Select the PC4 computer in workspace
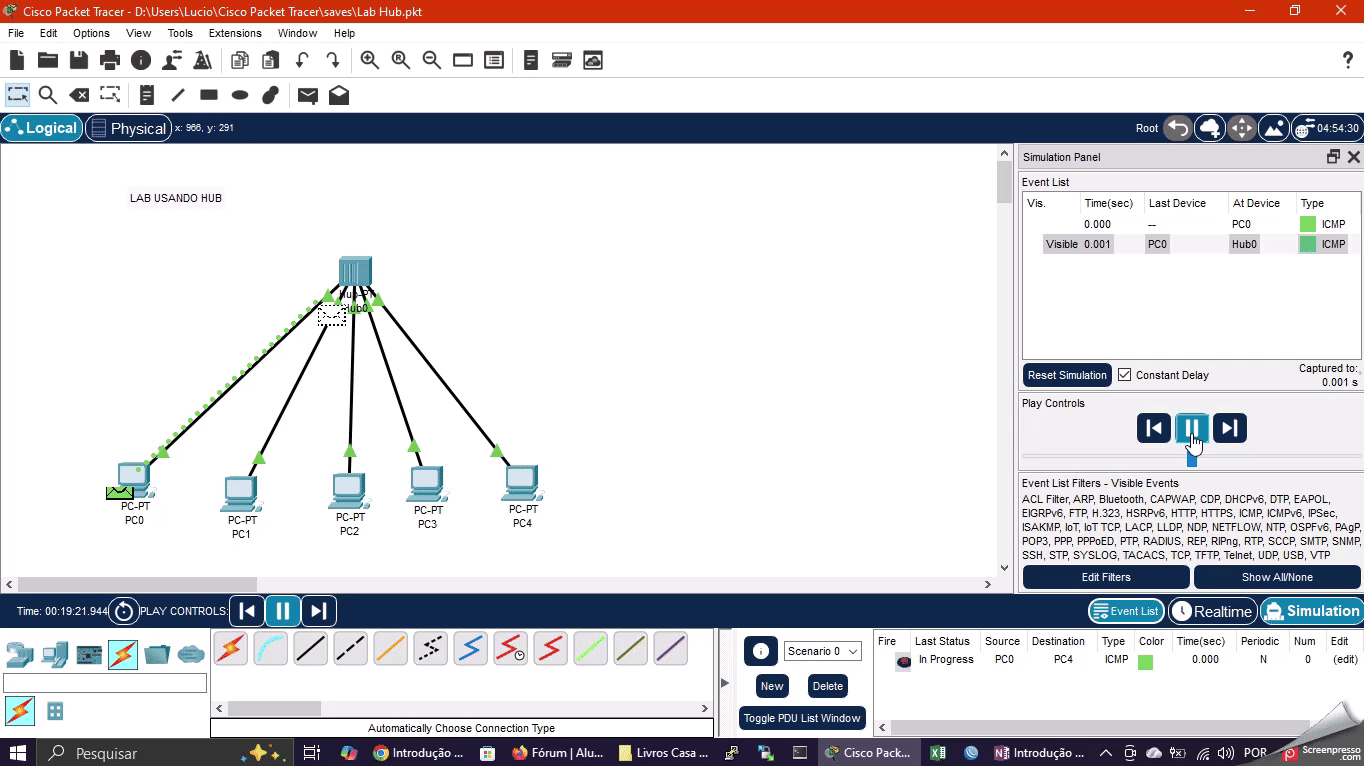 click(x=521, y=482)
